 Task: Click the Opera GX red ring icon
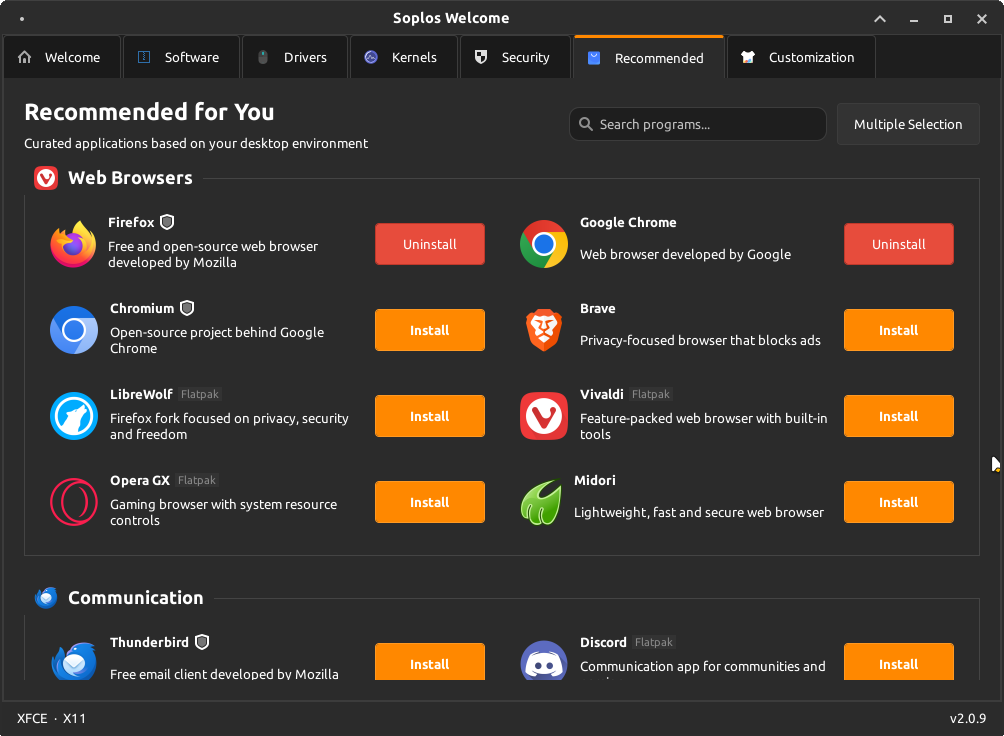point(74,502)
